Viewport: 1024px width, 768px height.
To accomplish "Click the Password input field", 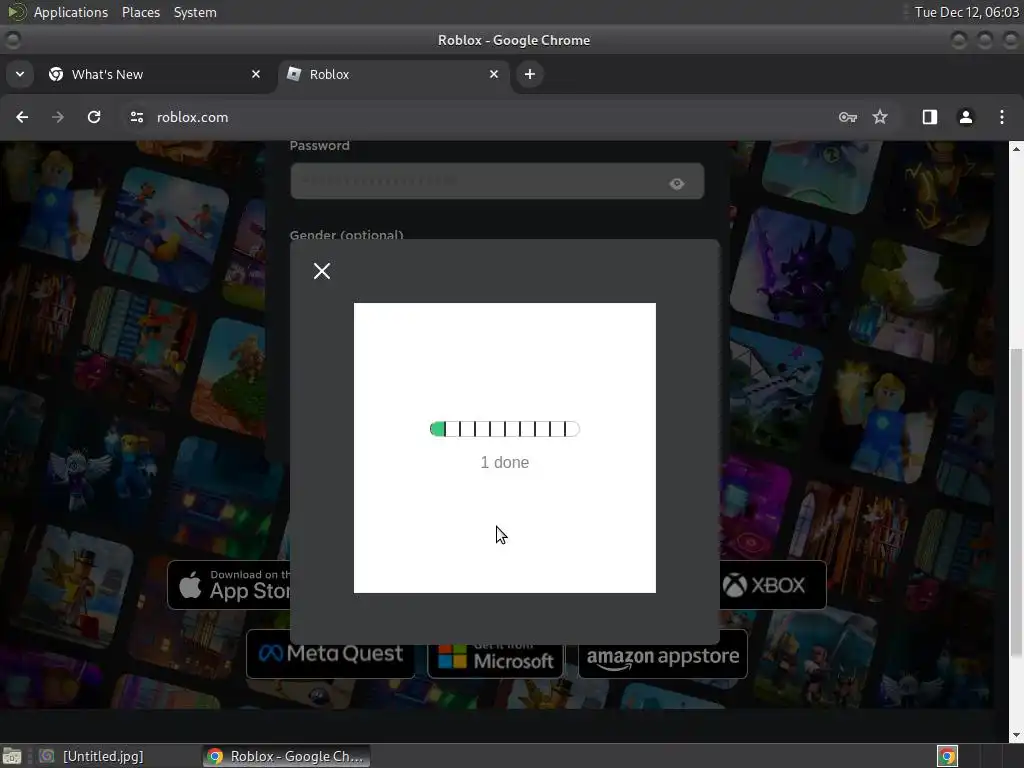I will 497,182.
